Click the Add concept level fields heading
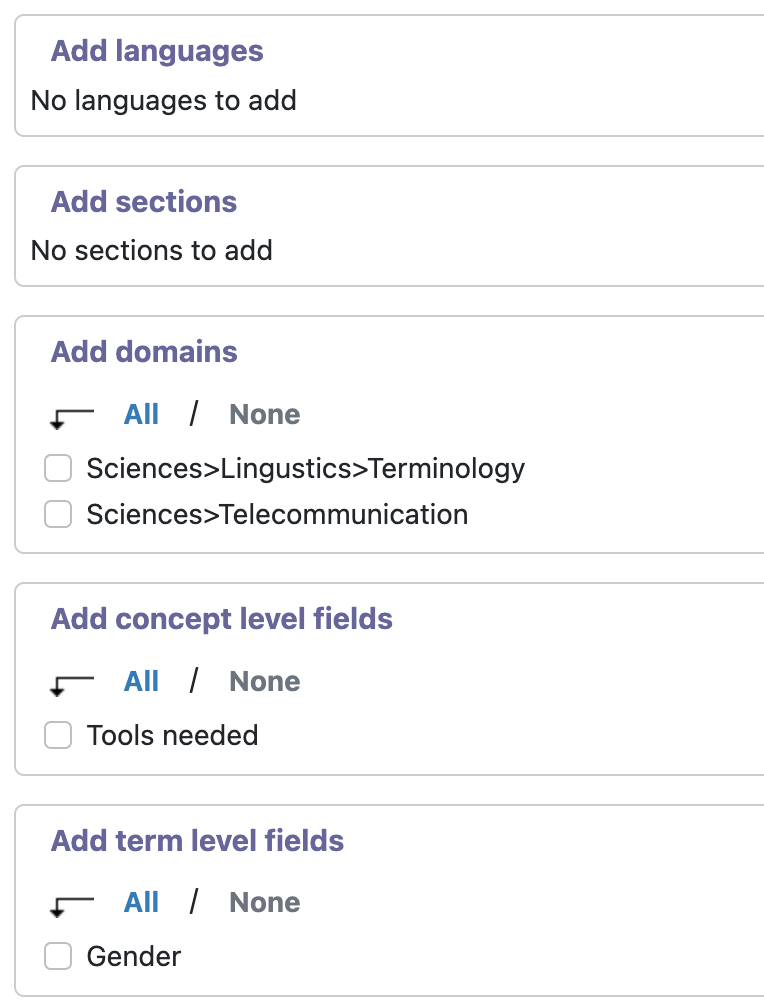The image size is (764, 1006). point(222,619)
